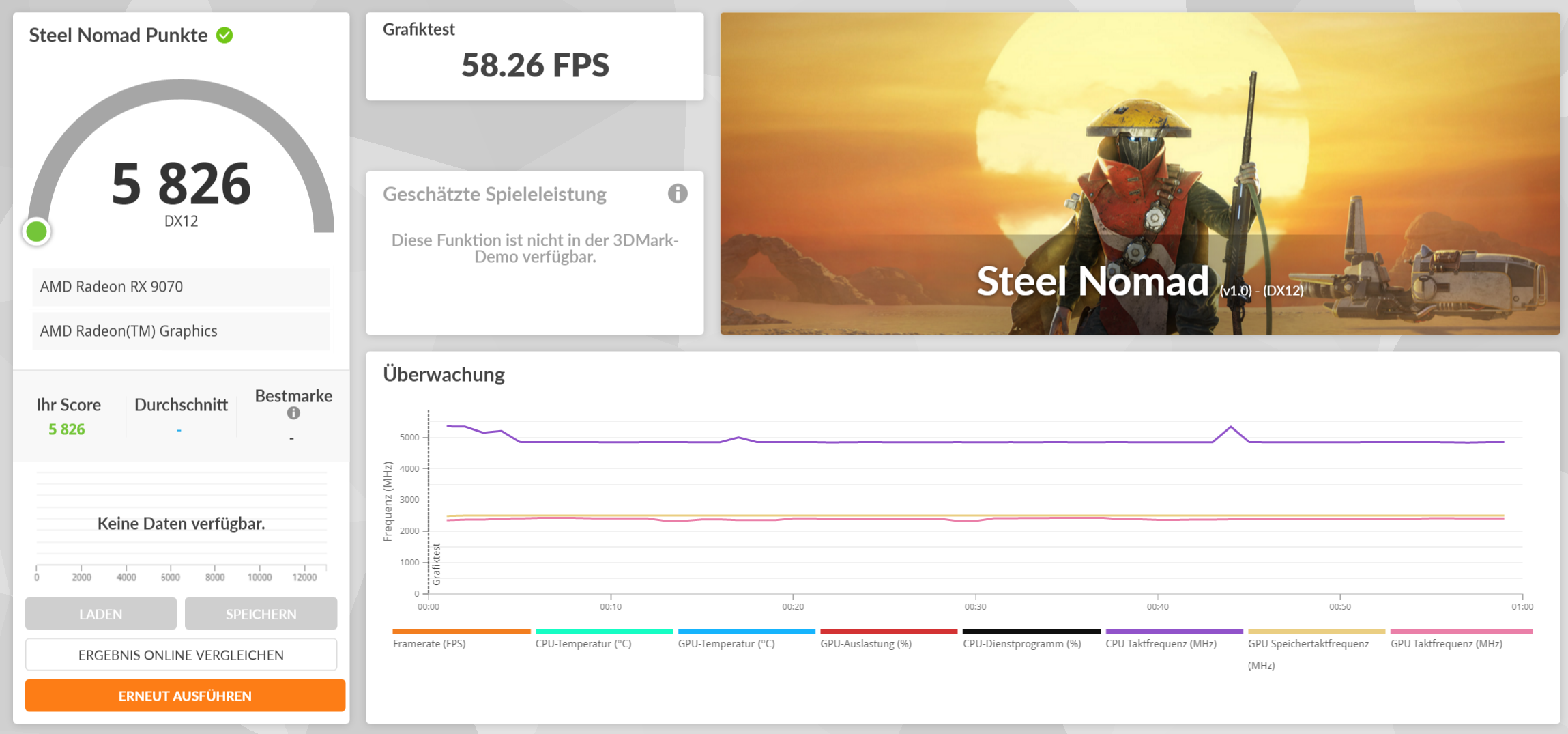The image size is (1568, 734).
Task: Click the LADEN button
Action: tap(100, 613)
